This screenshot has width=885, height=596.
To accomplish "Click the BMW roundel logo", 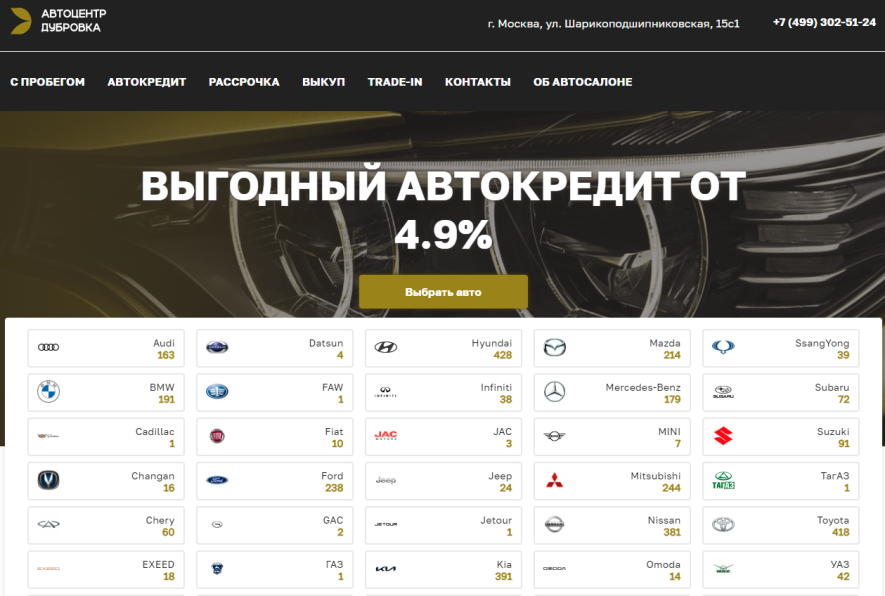I will 48,391.
